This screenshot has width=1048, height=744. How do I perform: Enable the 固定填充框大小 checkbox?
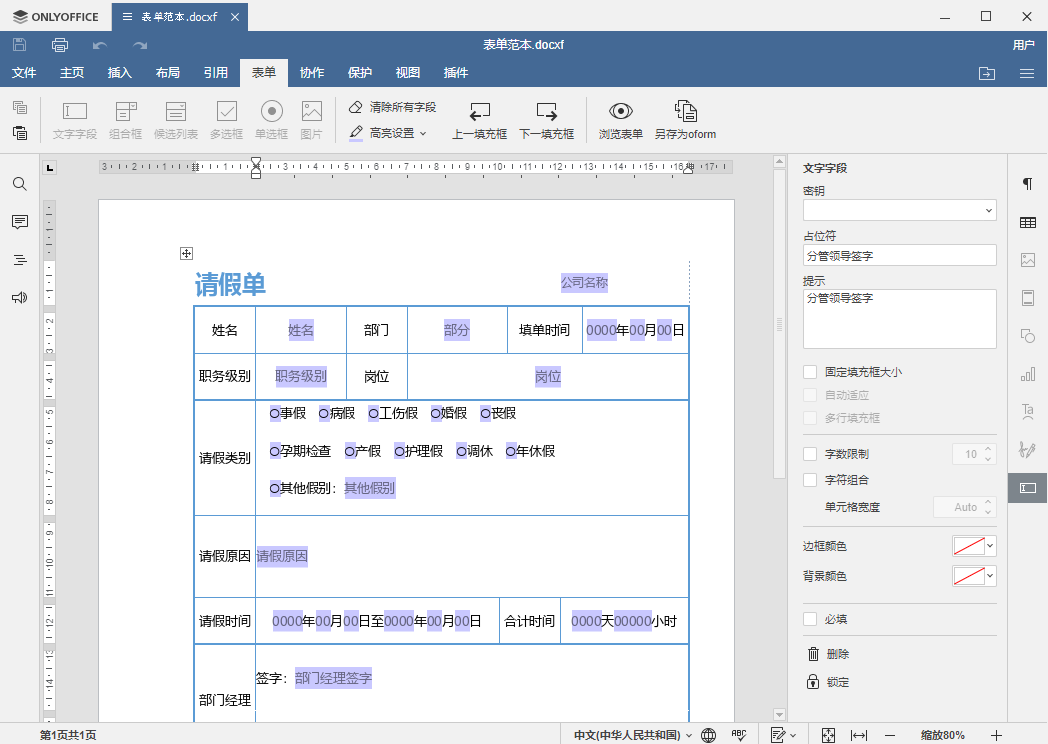[x=810, y=372]
